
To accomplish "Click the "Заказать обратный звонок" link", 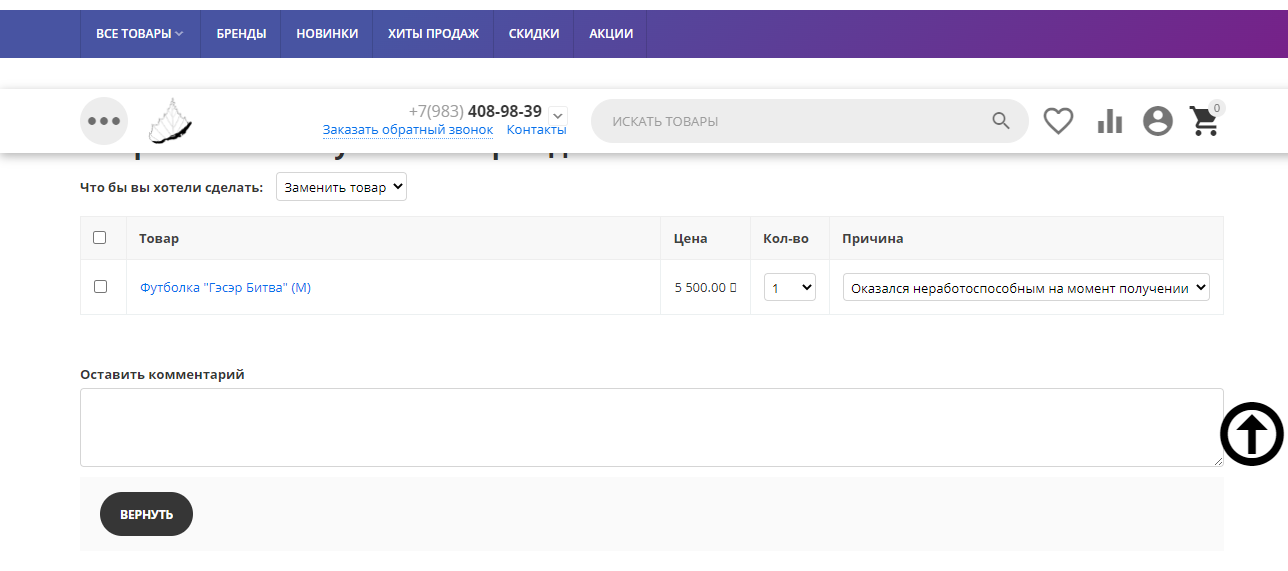I will (x=407, y=130).
